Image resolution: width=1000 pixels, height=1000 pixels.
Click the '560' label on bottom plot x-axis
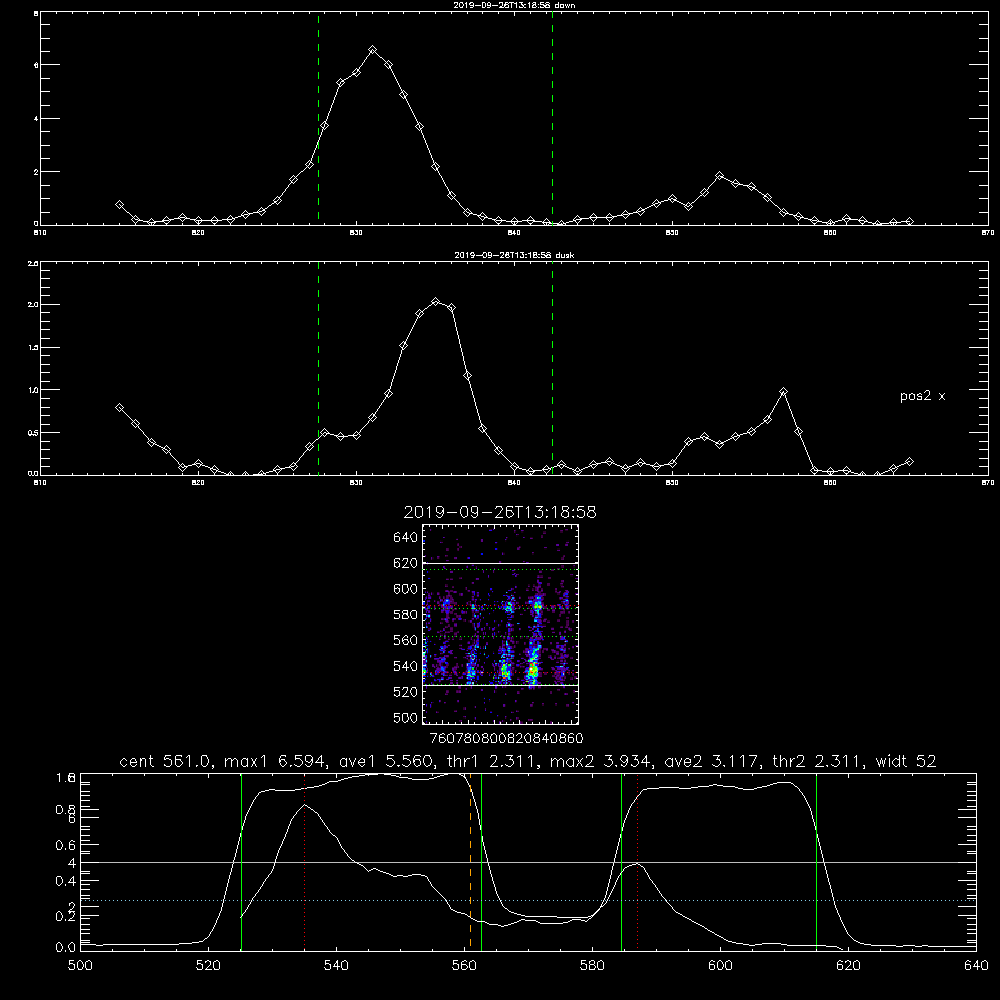[464, 966]
